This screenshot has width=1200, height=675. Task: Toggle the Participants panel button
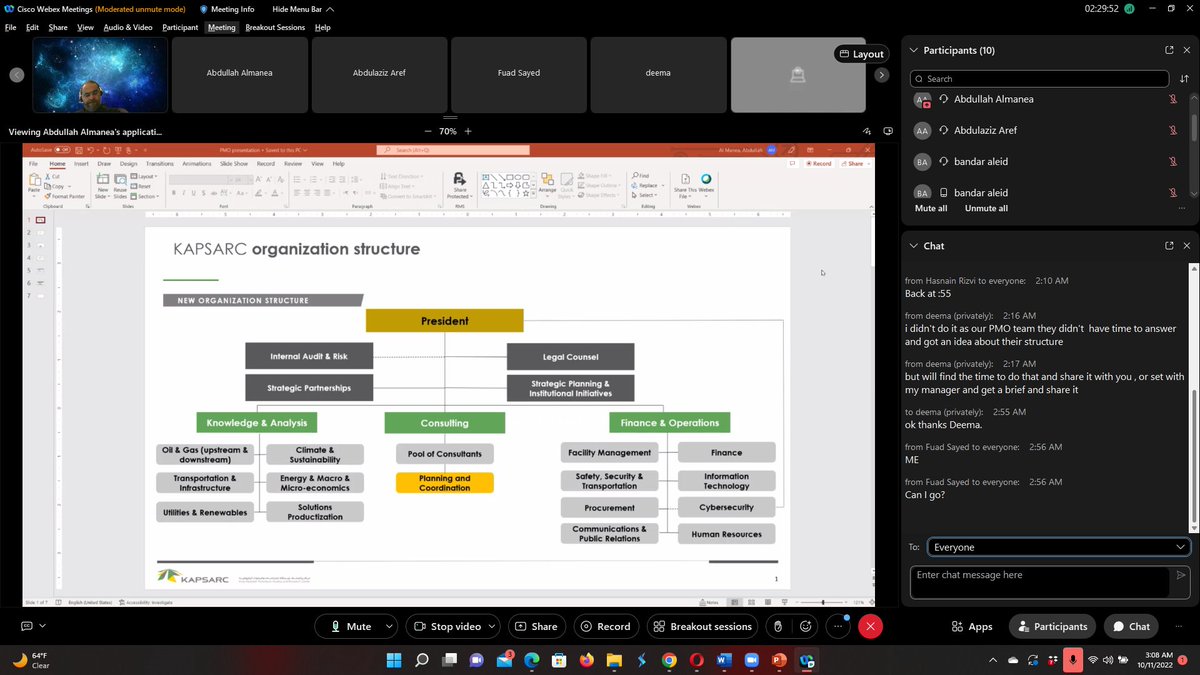[1052, 627]
